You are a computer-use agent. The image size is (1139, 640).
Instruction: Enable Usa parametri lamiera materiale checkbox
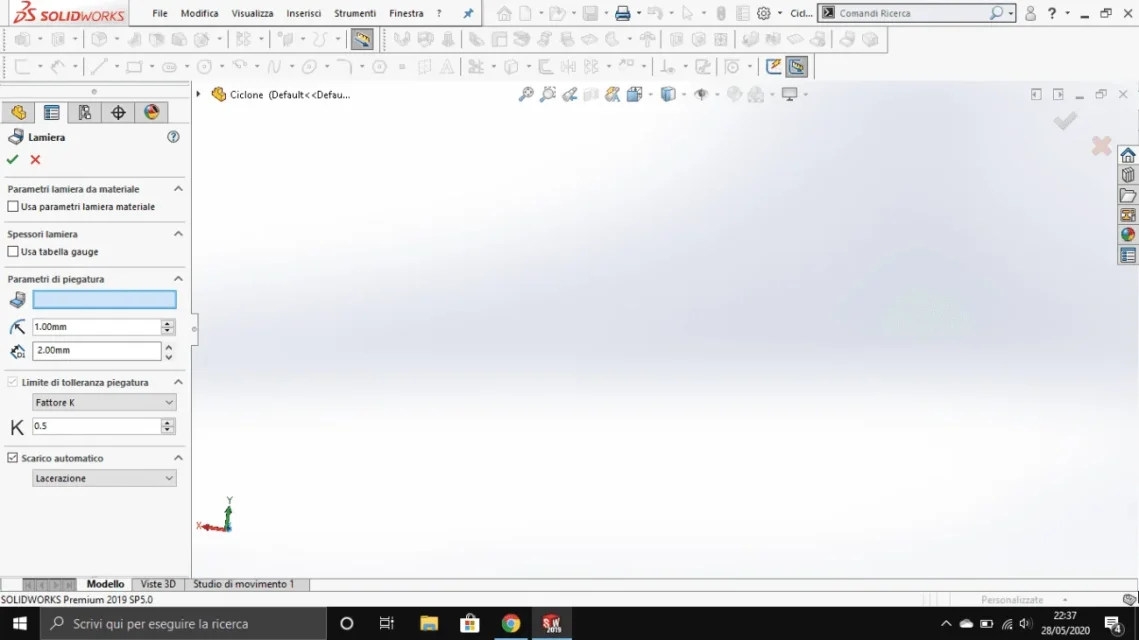13,207
